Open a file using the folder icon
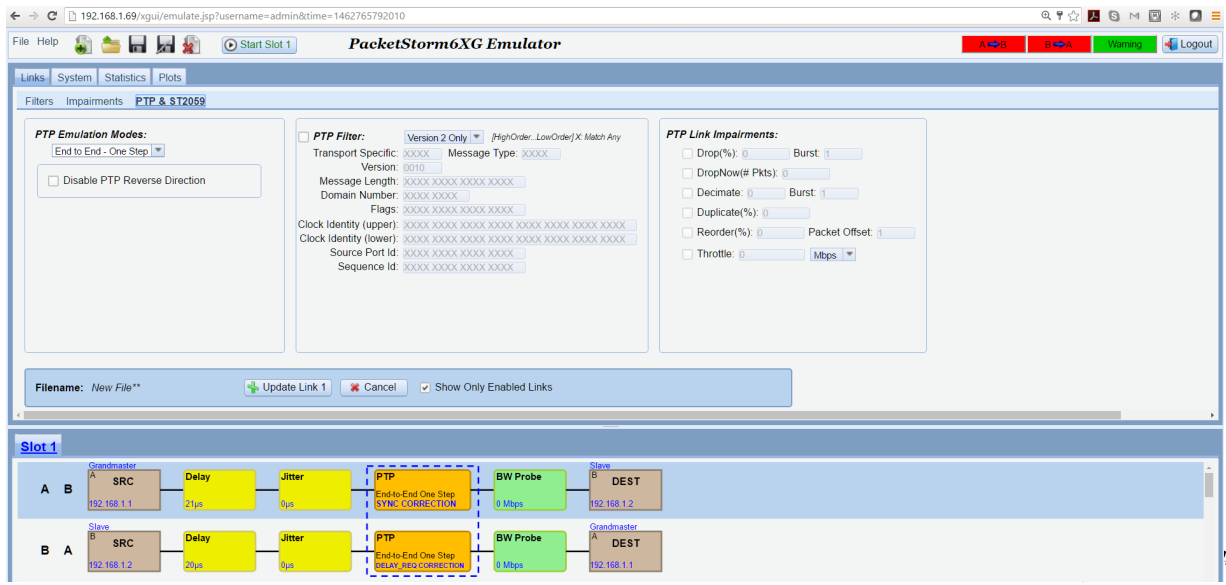This screenshot has height=585, width=1226. click(110, 45)
